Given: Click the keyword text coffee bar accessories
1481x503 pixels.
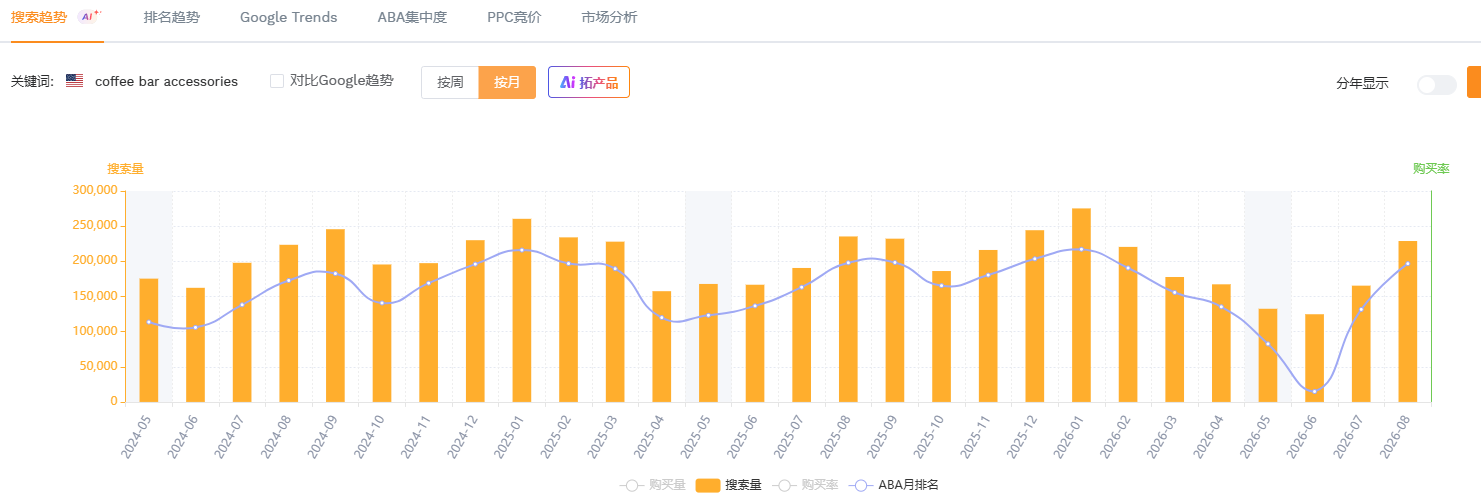Looking at the screenshot, I should (166, 82).
